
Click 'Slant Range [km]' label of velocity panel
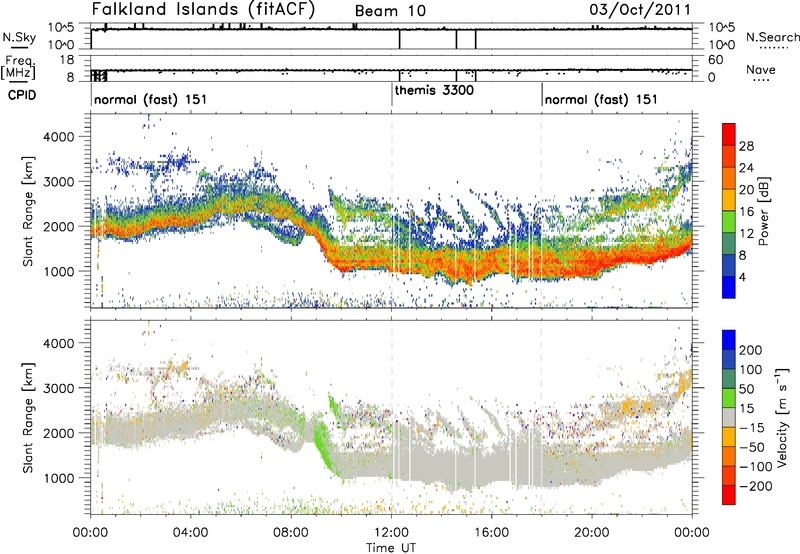(x=28, y=418)
